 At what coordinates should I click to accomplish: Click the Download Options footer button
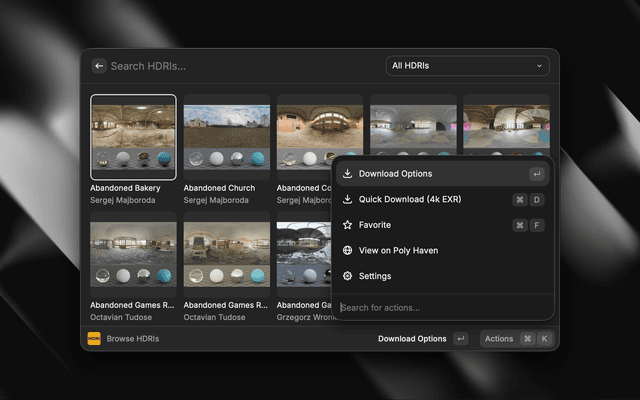(412, 339)
